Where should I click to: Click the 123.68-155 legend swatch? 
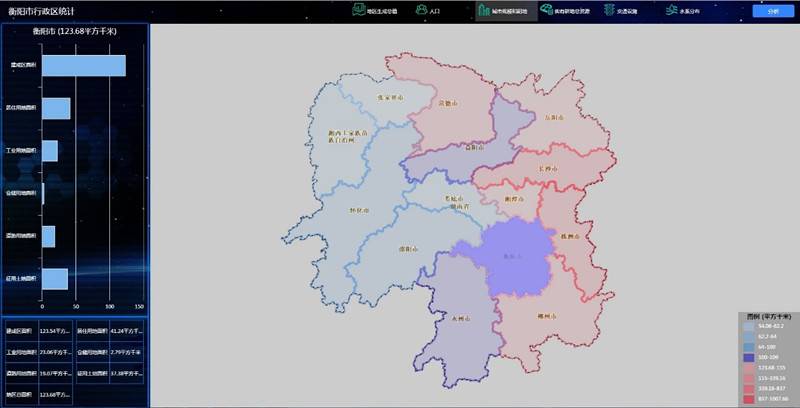point(747,368)
